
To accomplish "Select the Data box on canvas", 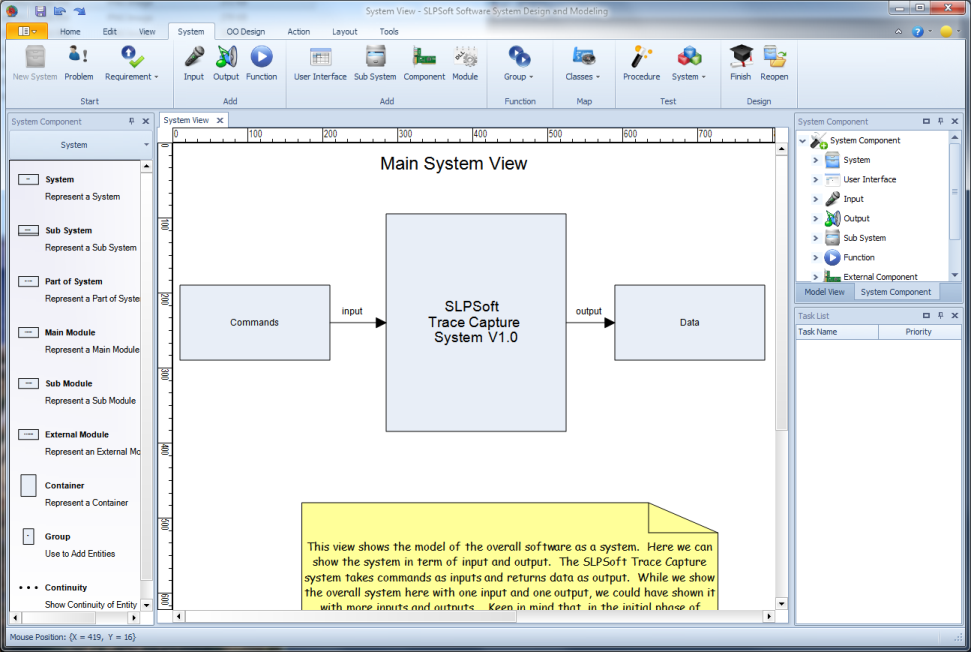I will (x=689, y=323).
